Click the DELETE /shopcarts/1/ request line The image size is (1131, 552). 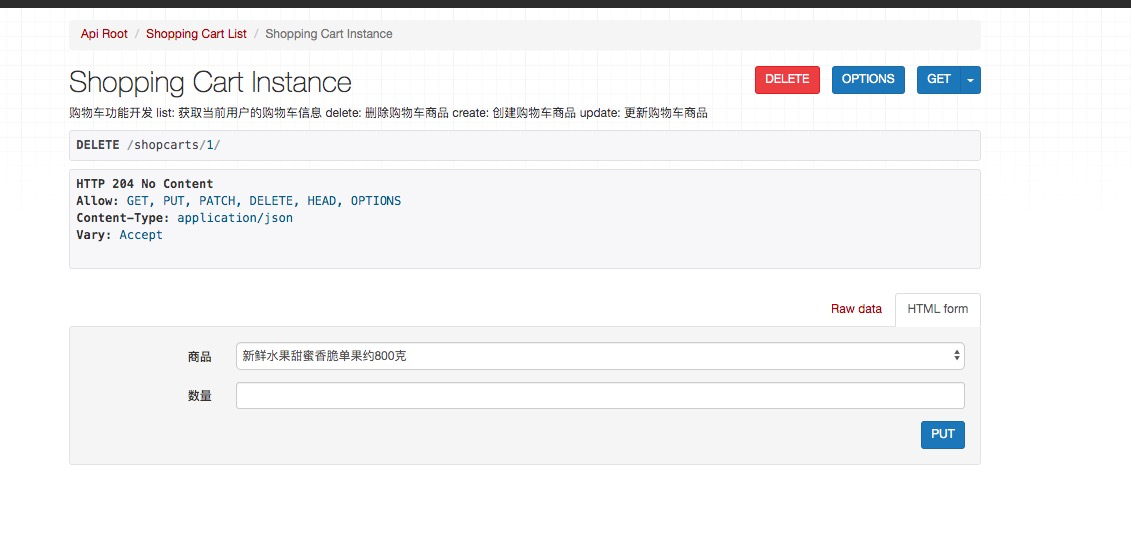[x=148, y=145]
